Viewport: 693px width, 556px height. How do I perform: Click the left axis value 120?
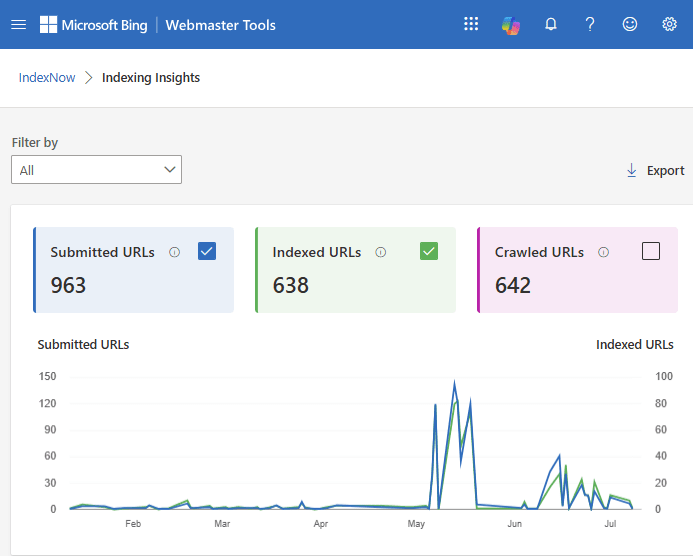[x=47, y=403]
